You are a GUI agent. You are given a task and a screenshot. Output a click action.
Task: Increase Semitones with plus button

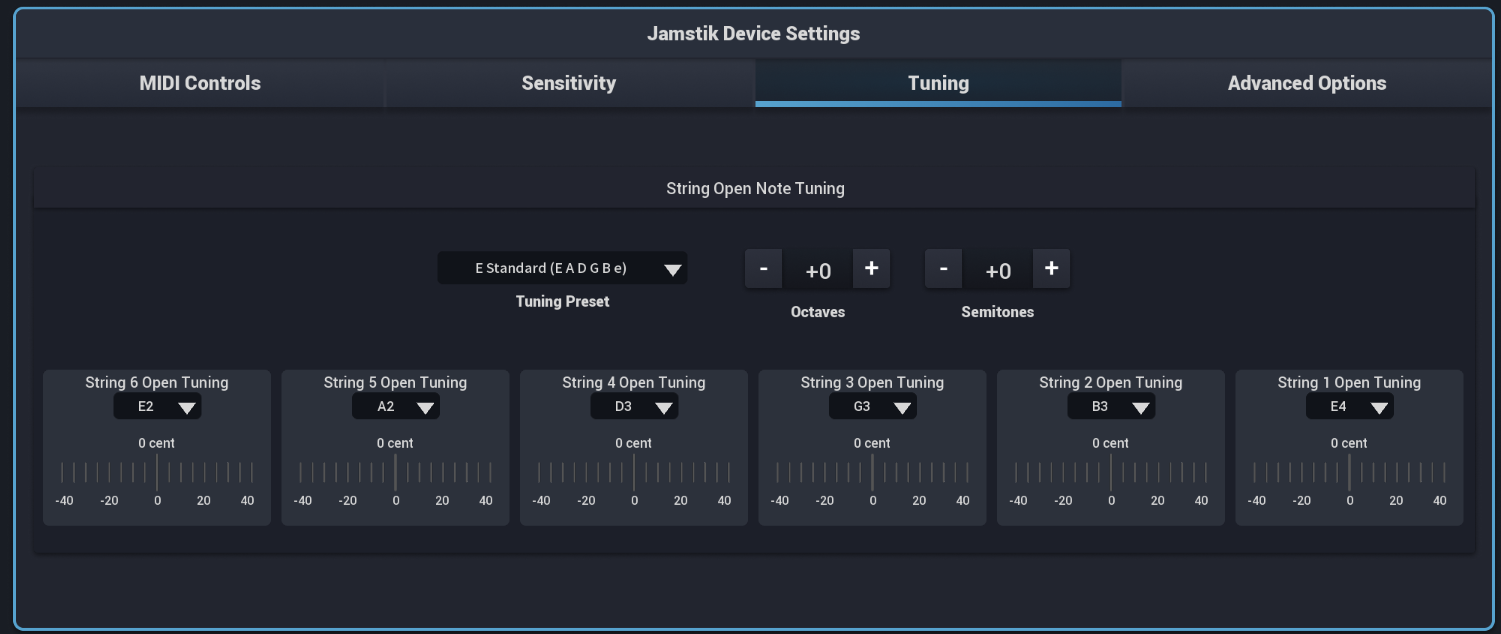1051,269
